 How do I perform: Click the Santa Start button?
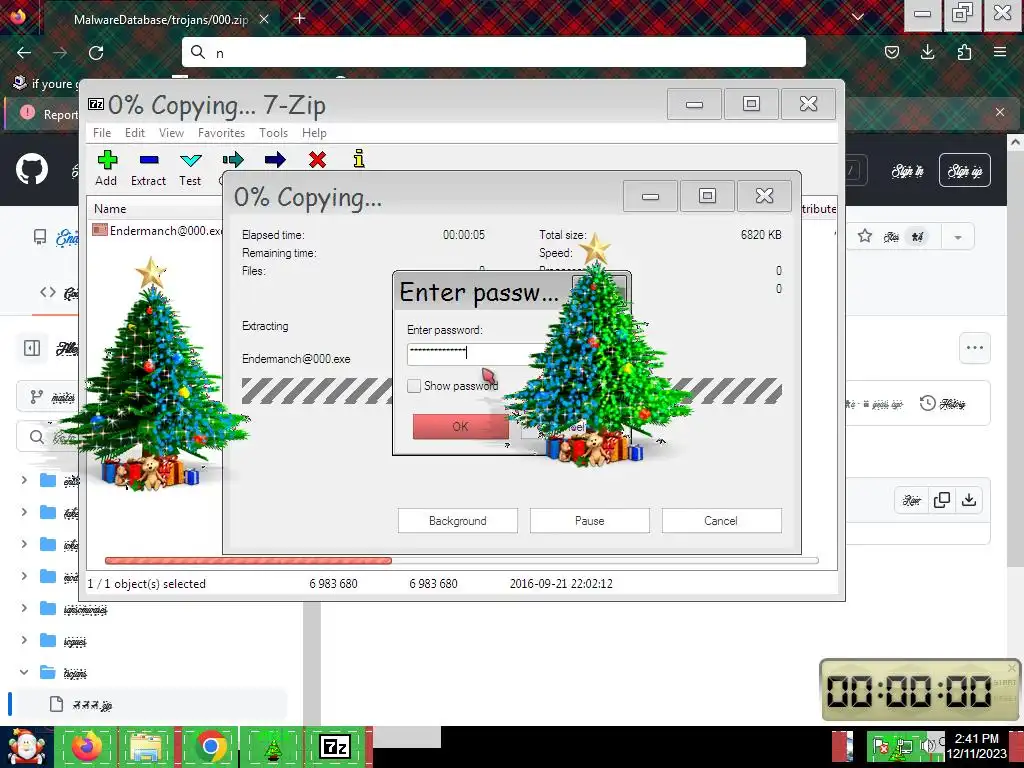26,746
